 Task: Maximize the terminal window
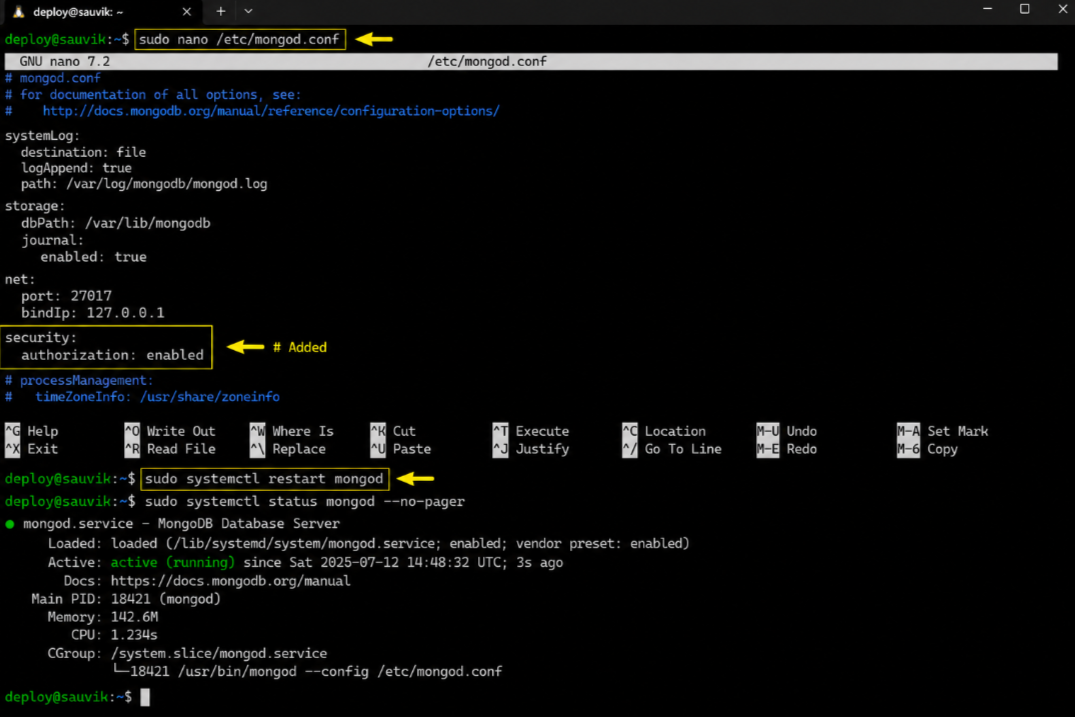(x=1024, y=9)
